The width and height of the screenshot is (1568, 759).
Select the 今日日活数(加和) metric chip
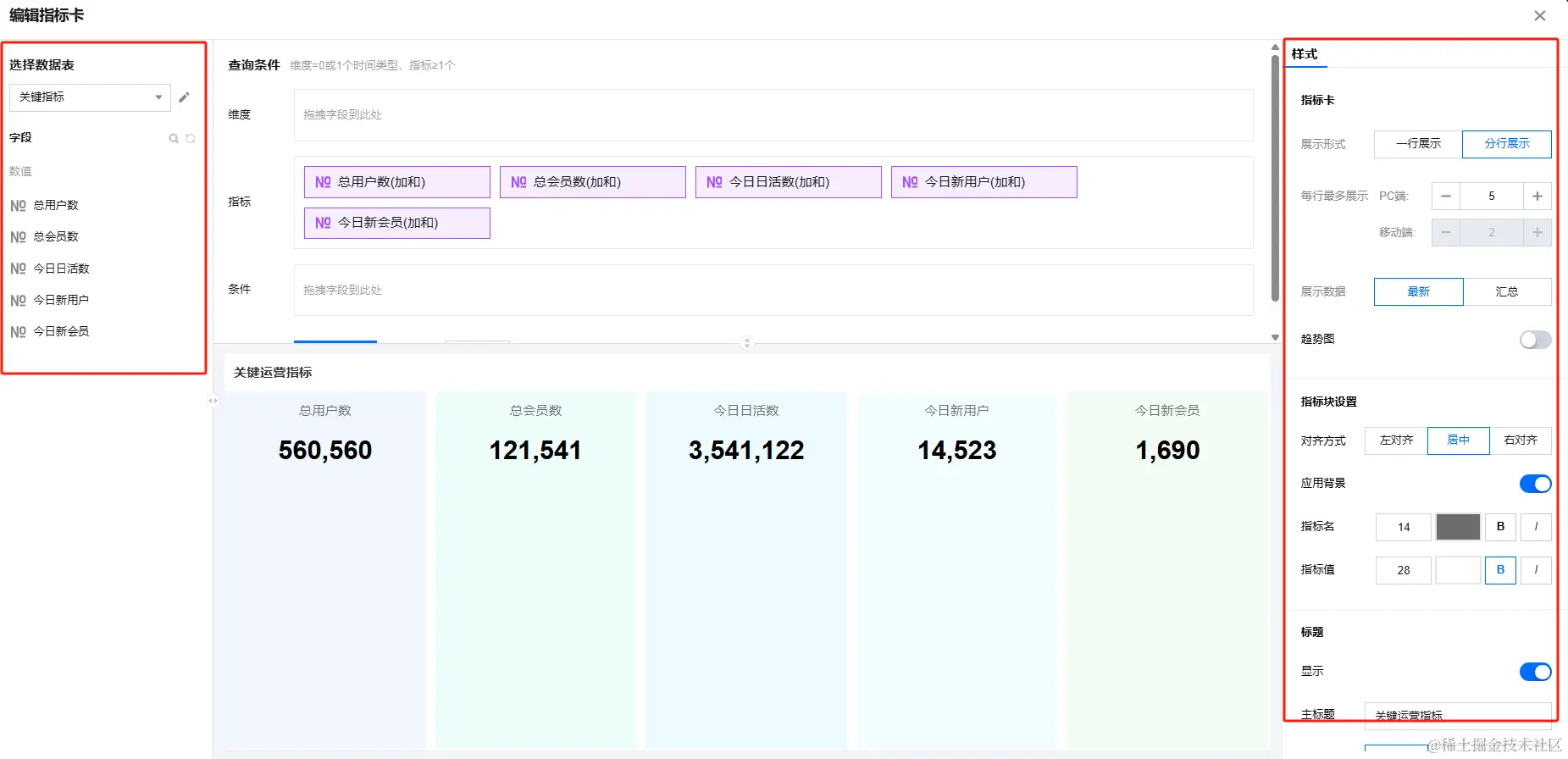[x=789, y=182]
